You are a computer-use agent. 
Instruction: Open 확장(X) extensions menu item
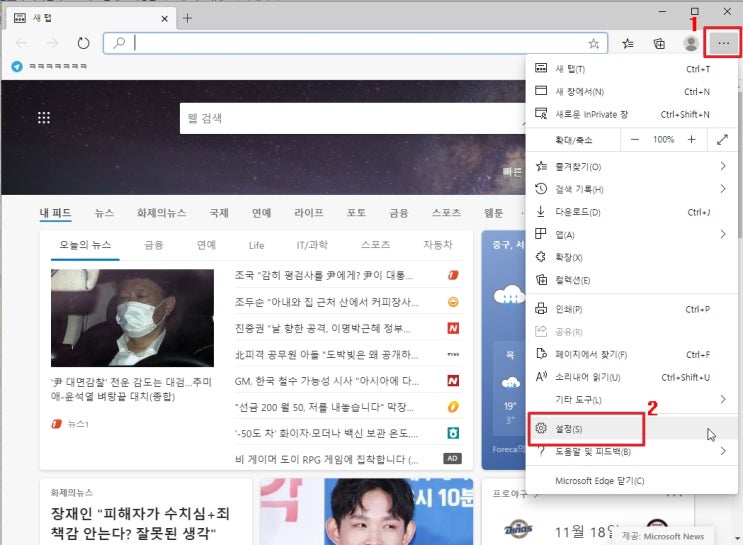point(631,257)
